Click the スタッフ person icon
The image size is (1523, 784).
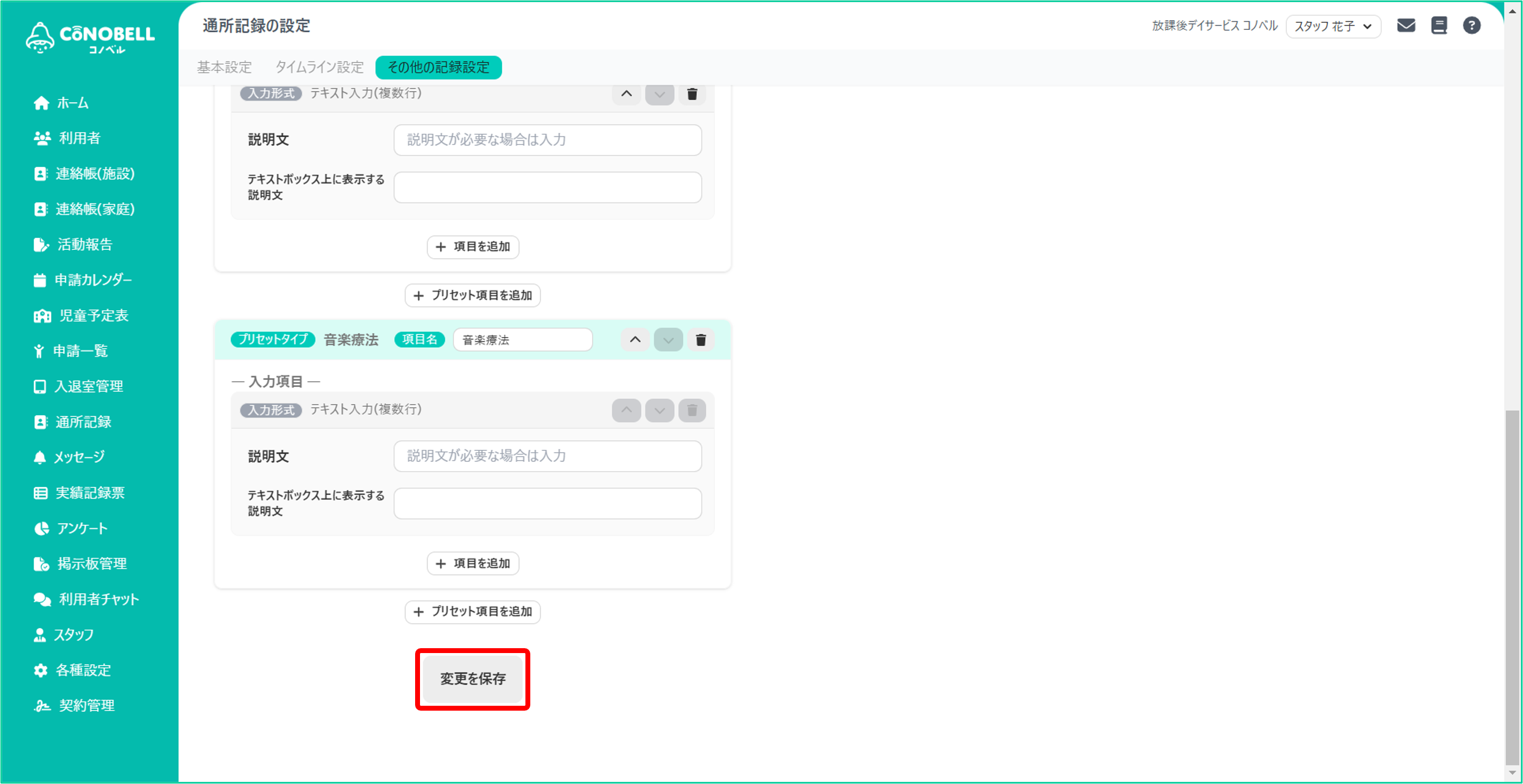point(40,635)
